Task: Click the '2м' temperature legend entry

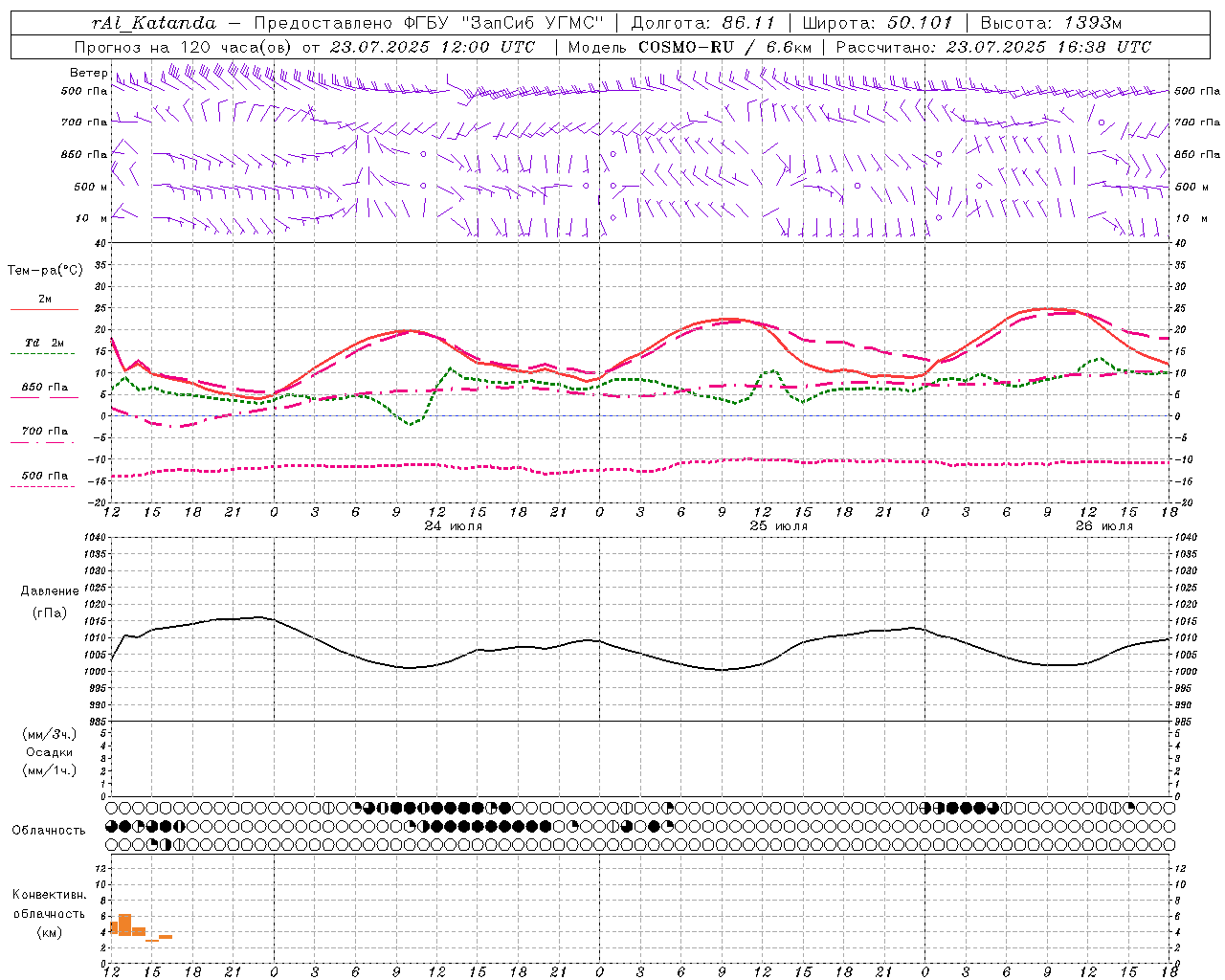Action: pos(44,300)
